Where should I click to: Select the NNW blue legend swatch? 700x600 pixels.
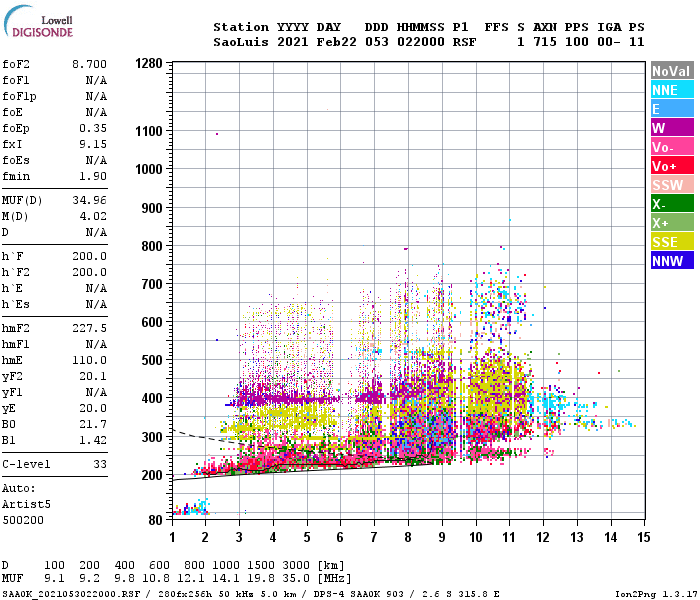click(x=672, y=260)
